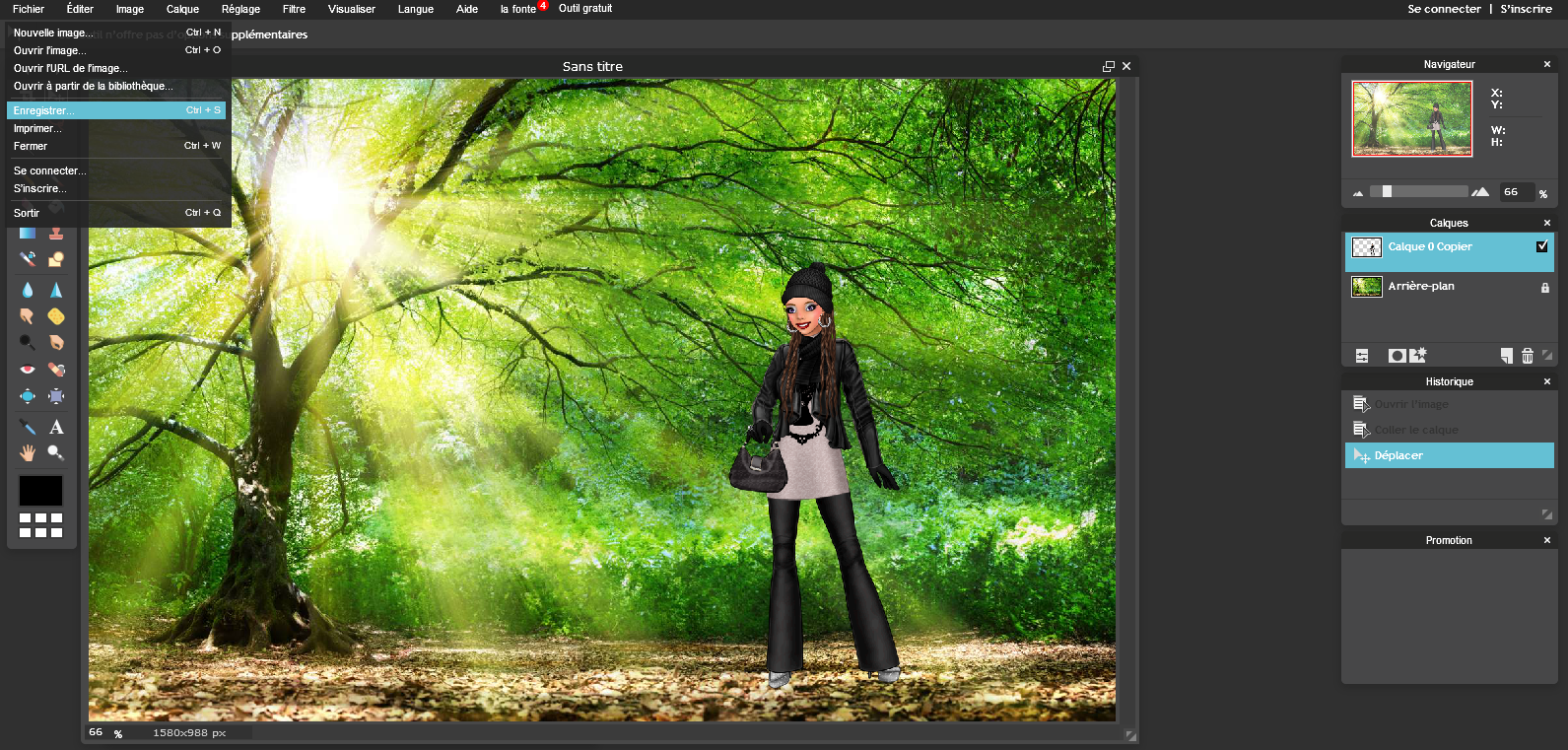This screenshot has width=1568, height=750.
Task: Select the Sharpen triangle tool
Action: [56, 290]
